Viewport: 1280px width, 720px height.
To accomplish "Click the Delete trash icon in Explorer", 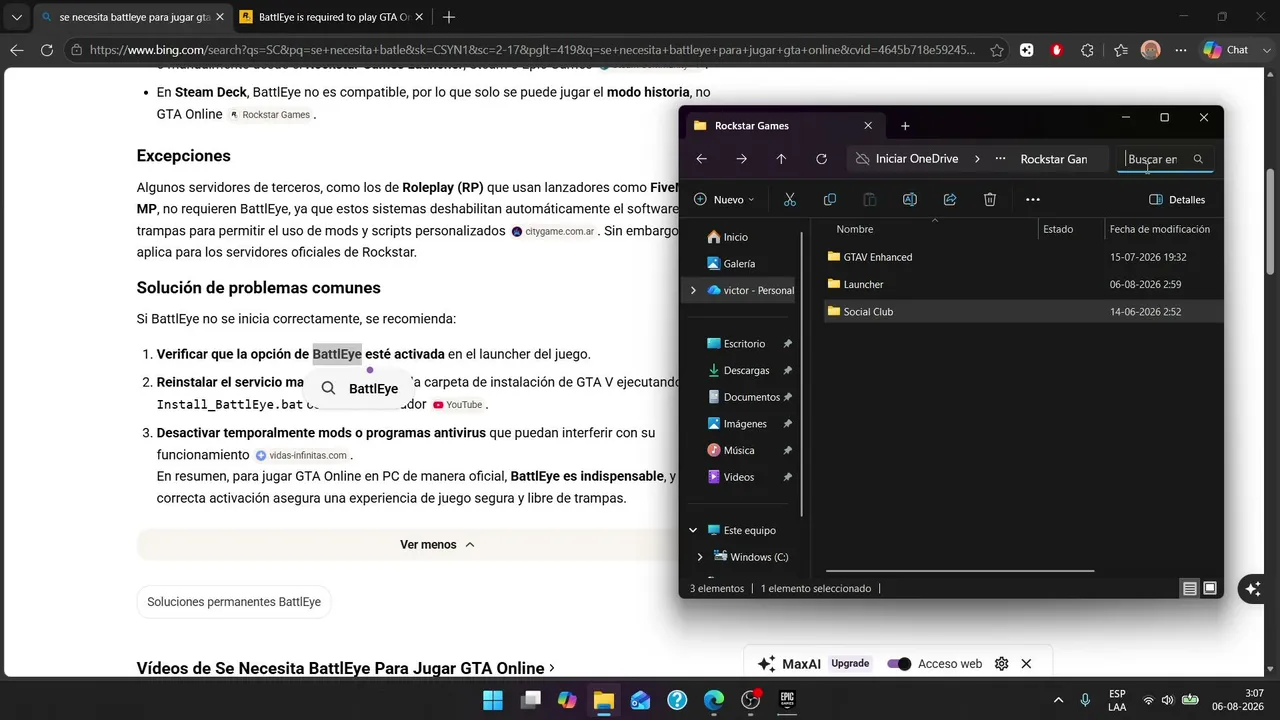I will [990, 200].
